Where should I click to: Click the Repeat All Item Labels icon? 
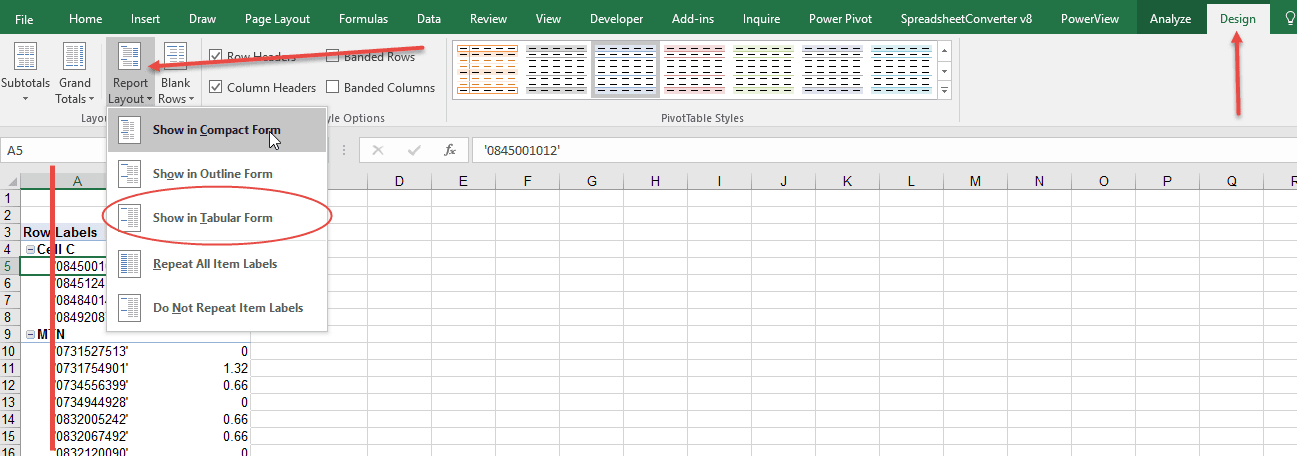pyautogui.click(x=130, y=264)
